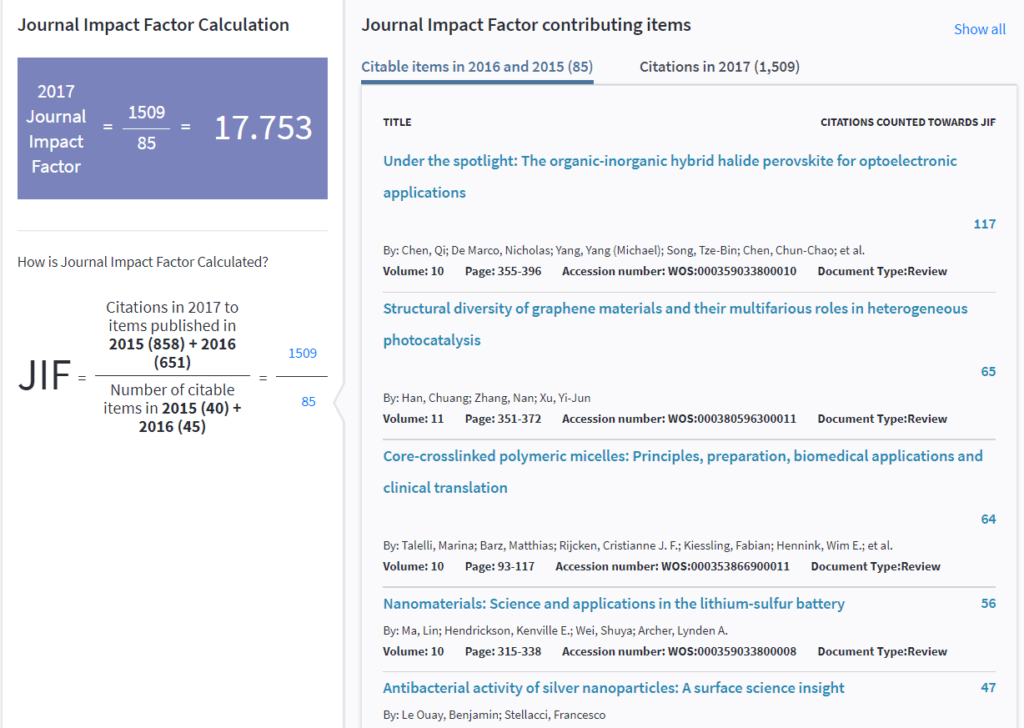Open the graphene materials photocatalysis article title
Screen dimensions: 1024x728
(x=675, y=309)
